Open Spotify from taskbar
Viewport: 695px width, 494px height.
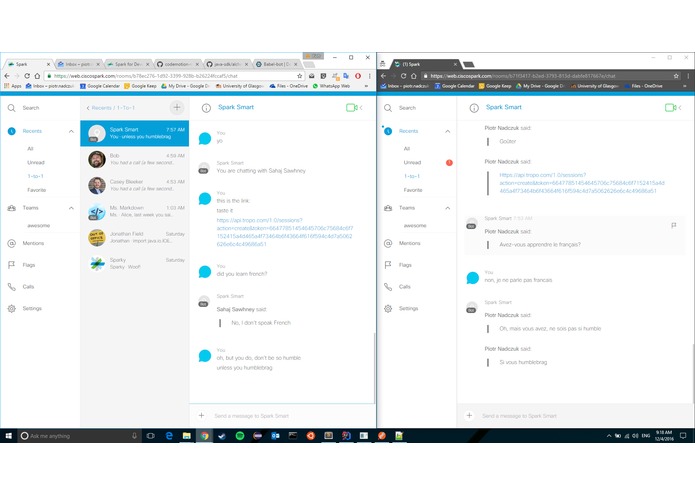coord(240,436)
